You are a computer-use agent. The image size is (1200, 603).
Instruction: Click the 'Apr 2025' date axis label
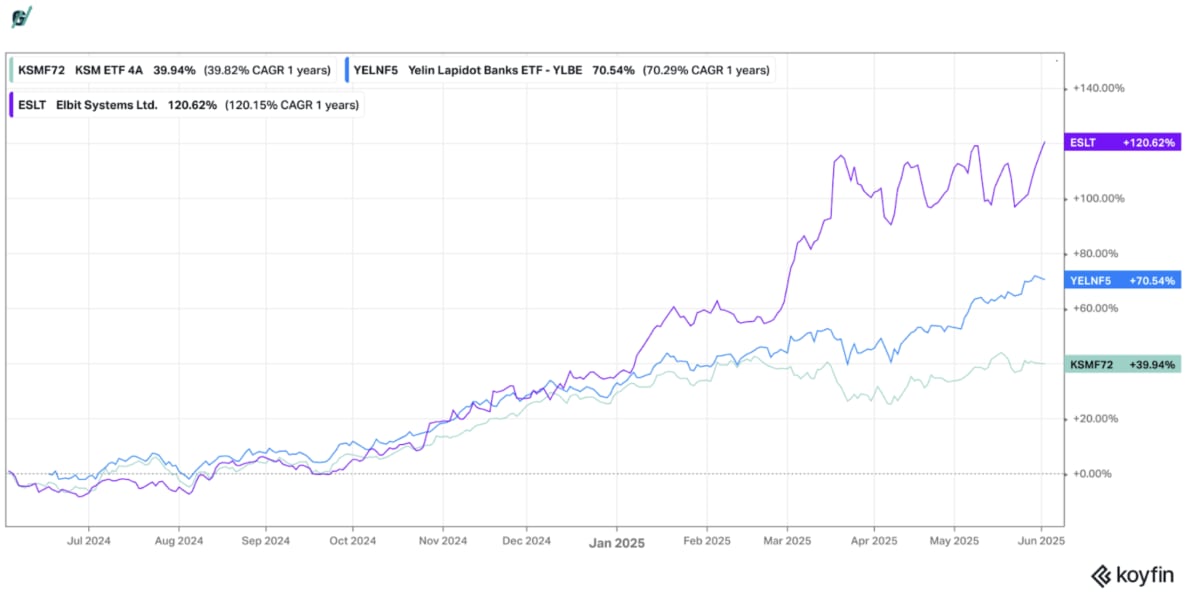point(873,540)
